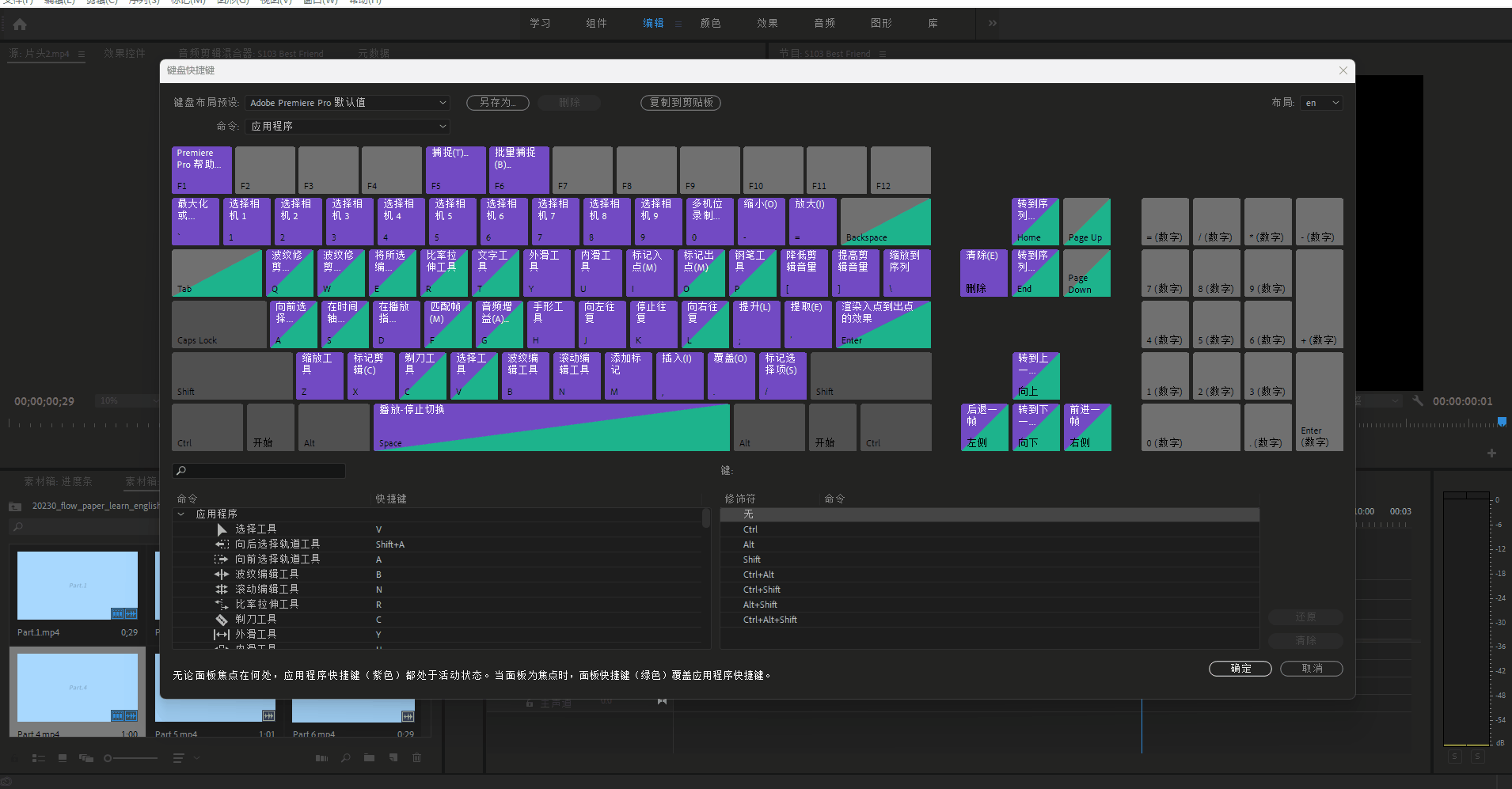
Task: Close the 键盘快捷键 dialog with X
Action: [x=1343, y=70]
